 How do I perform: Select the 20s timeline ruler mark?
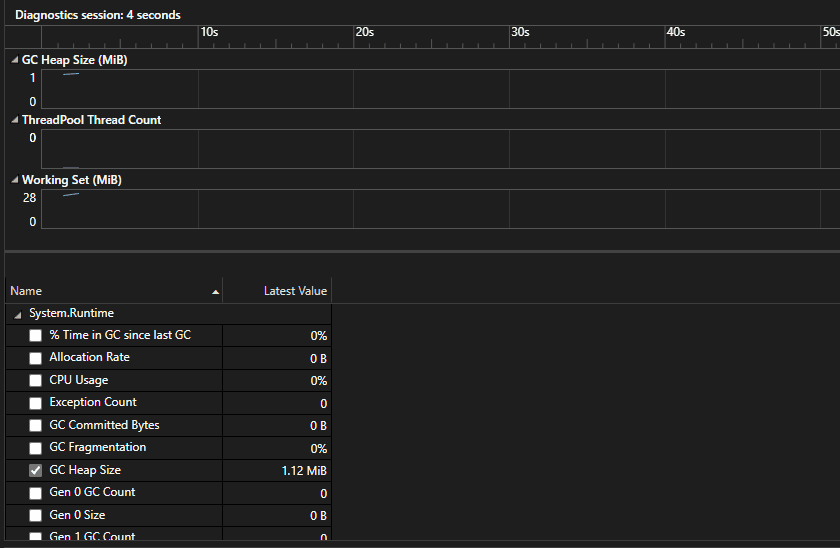(364, 32)
